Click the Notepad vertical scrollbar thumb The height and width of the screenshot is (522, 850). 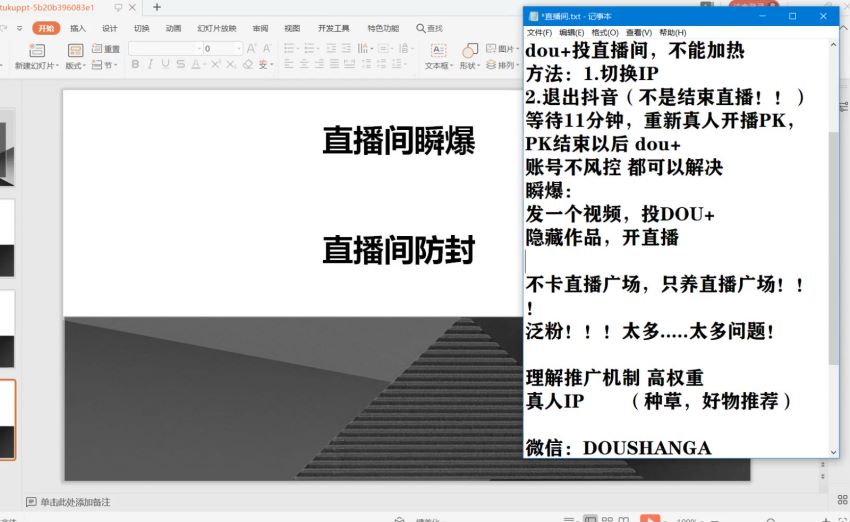coord(833,248)
